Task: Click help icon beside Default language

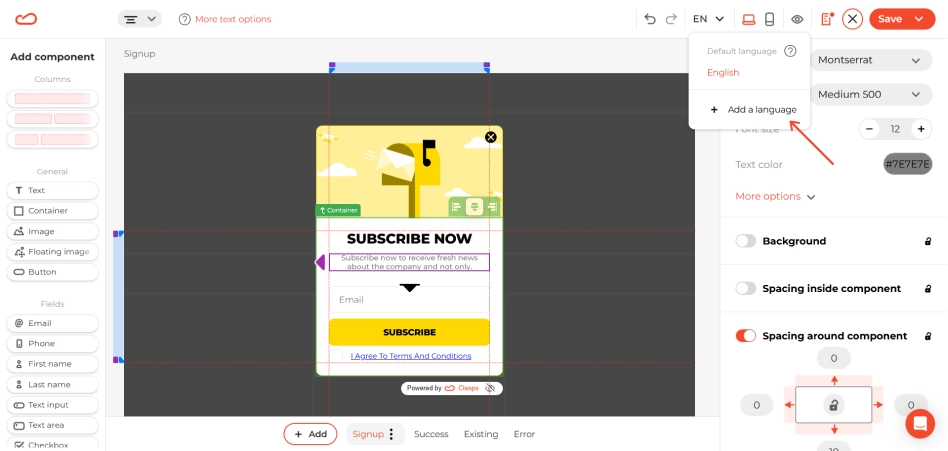Action: [x=790, y=51]
